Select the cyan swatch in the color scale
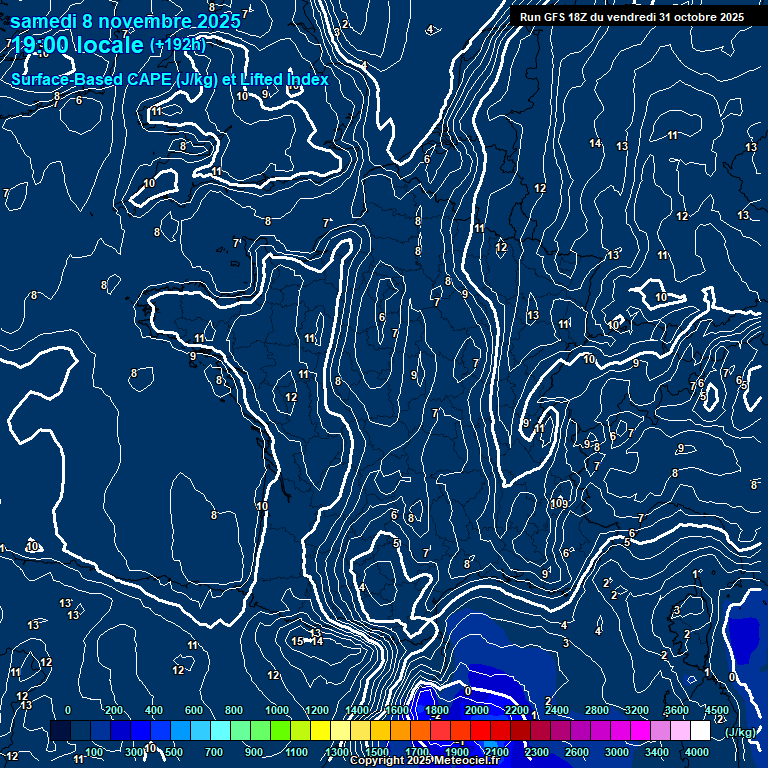 tap(220, 730)
